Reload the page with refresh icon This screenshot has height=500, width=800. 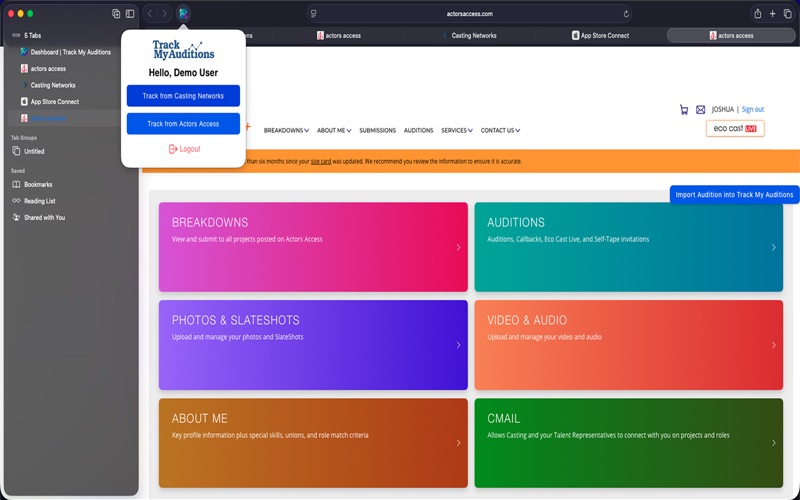[626, 14]
